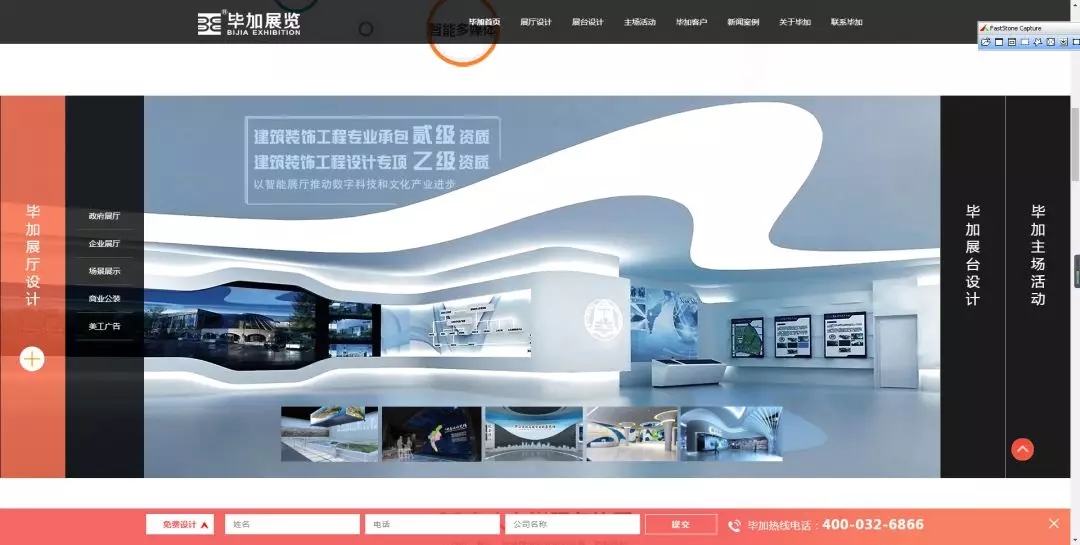Screen dimensions: 1080x545
Task: Select FastStone capture scrolling window icon
Action: (x=1063, y=42)
